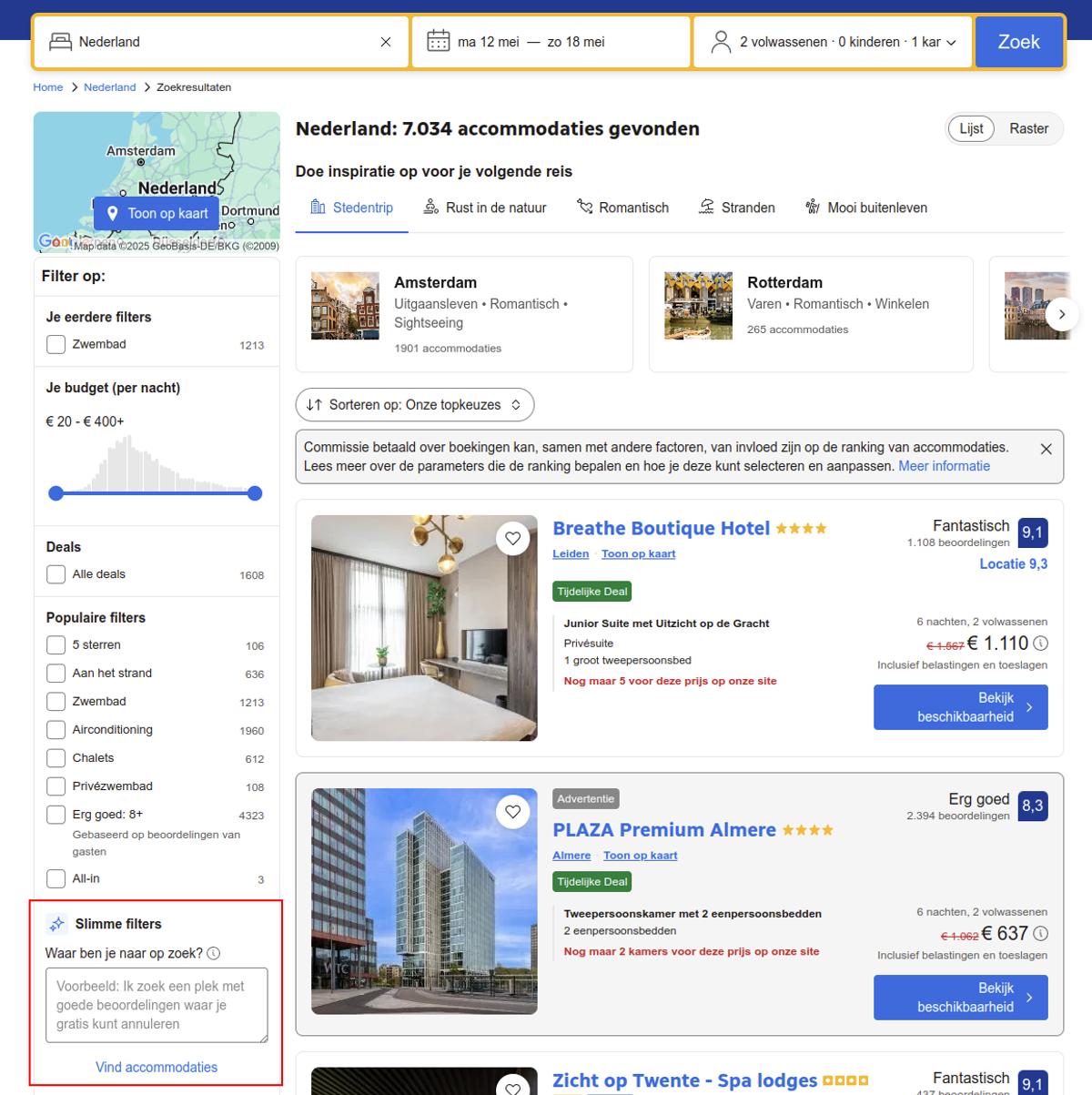This screenshot has height=1095, width=1092.
Task: Click price info icon next to € 1.110
Action: pos(1041,644)
